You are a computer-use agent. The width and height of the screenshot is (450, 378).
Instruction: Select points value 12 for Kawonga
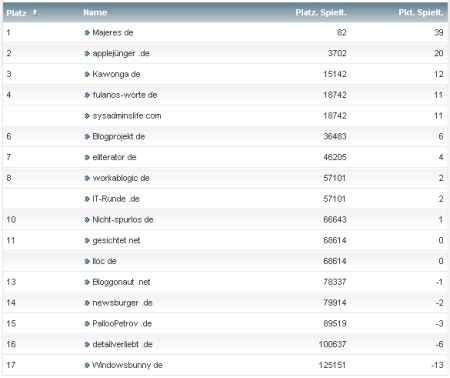pos(438,74)
